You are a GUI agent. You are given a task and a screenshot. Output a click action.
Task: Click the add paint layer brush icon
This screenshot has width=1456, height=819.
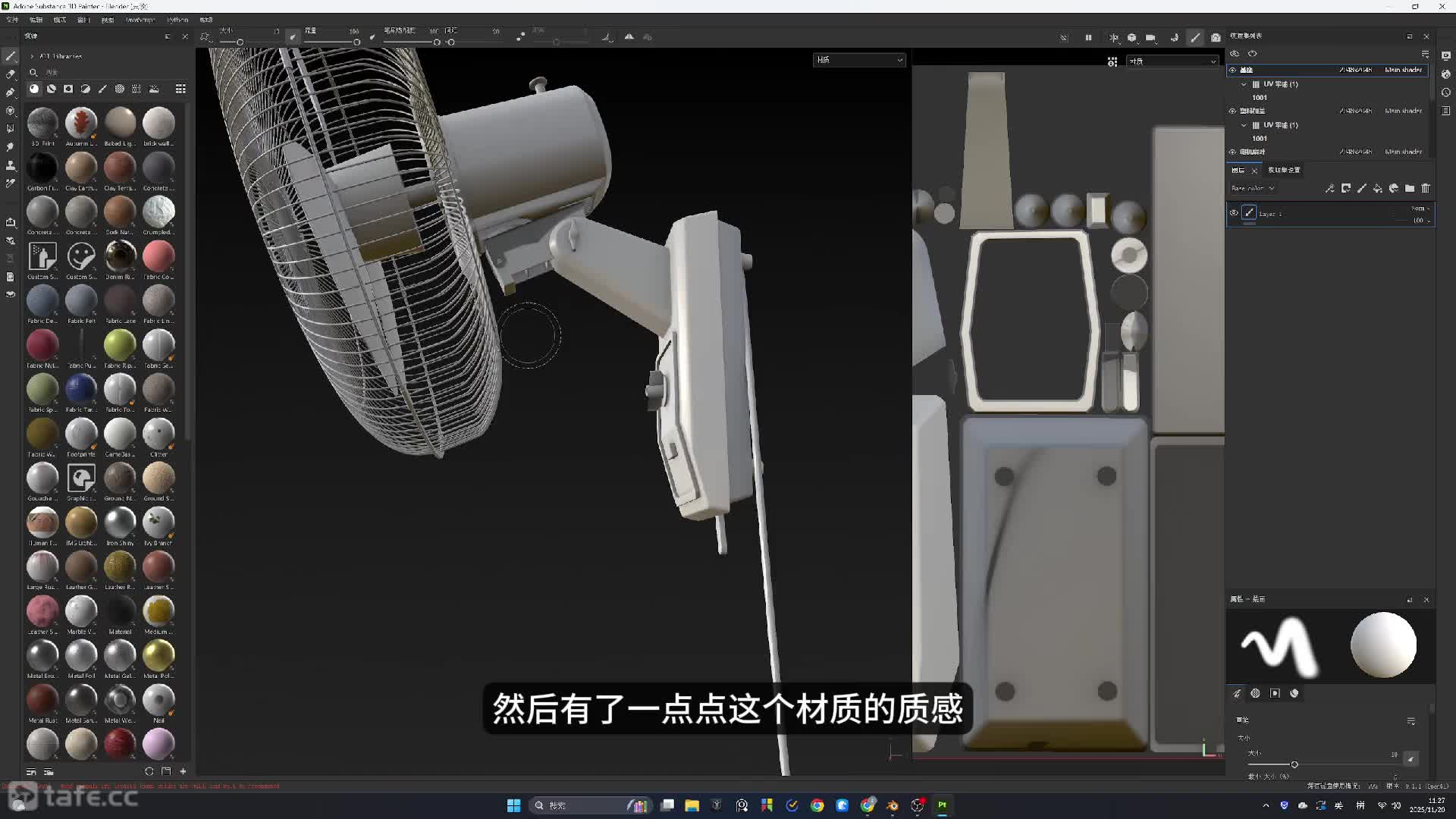(x=1361, y=188)
